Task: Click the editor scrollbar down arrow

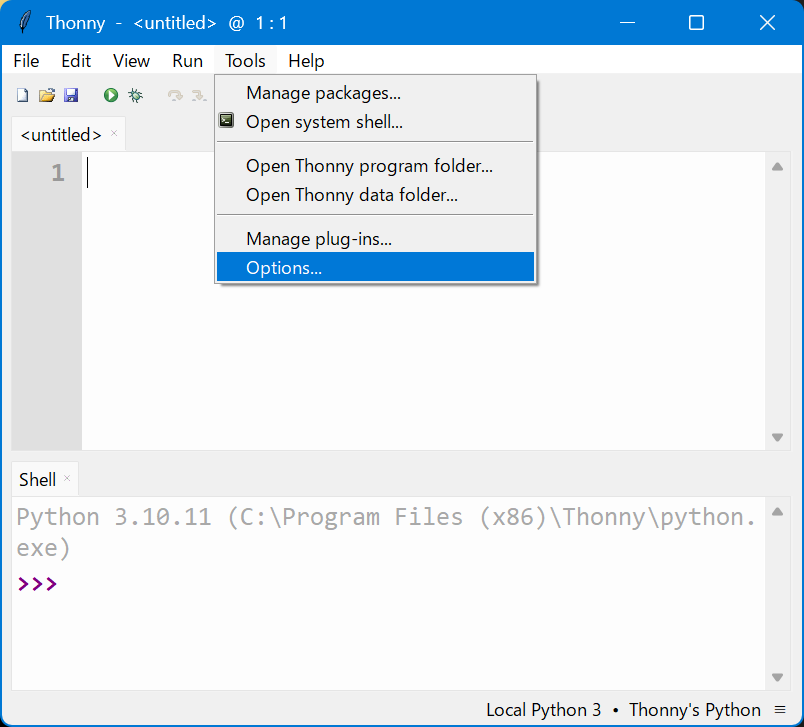Action: tap(777, 437)
